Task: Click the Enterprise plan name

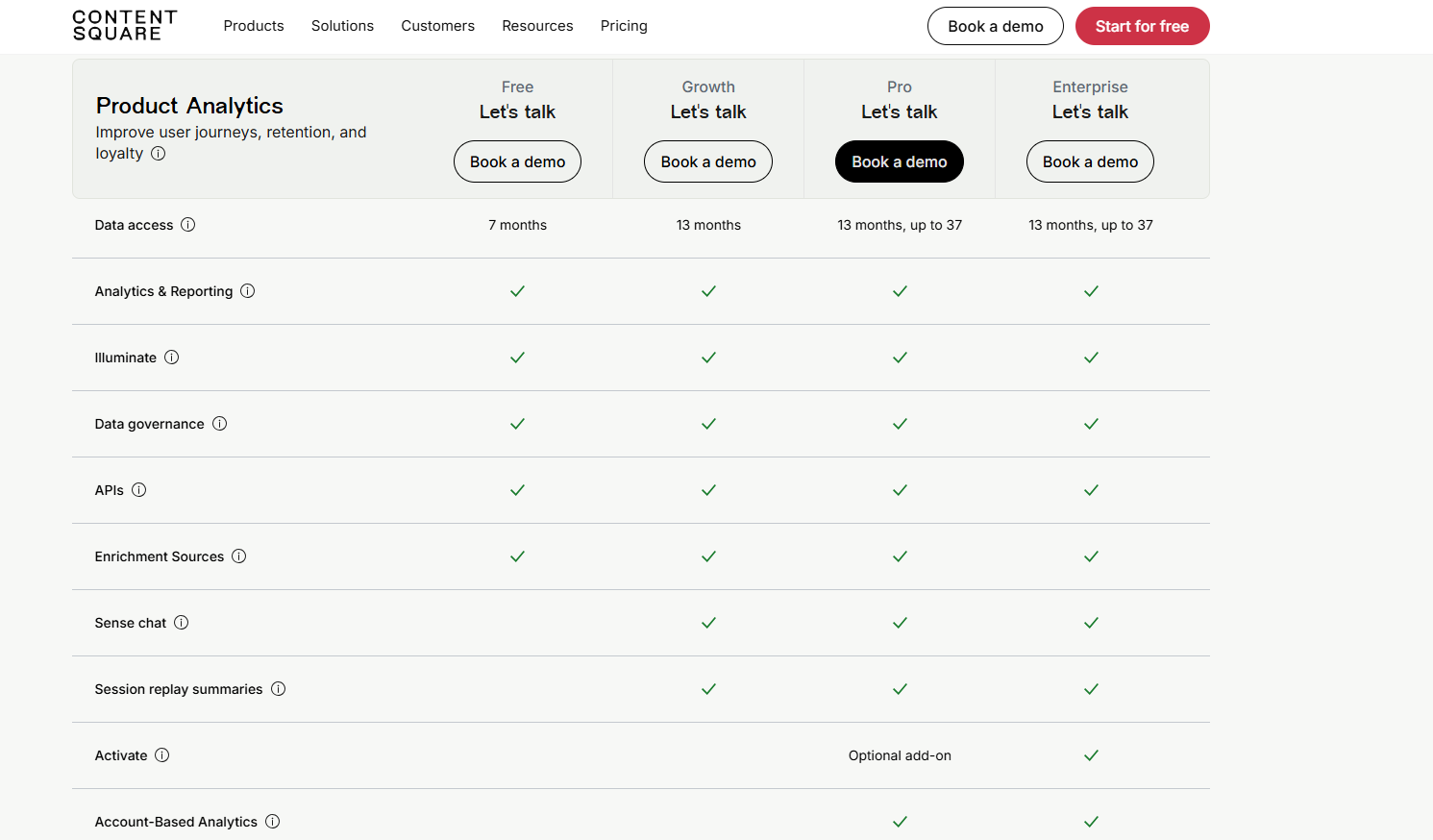Action: click(1090, 86)
